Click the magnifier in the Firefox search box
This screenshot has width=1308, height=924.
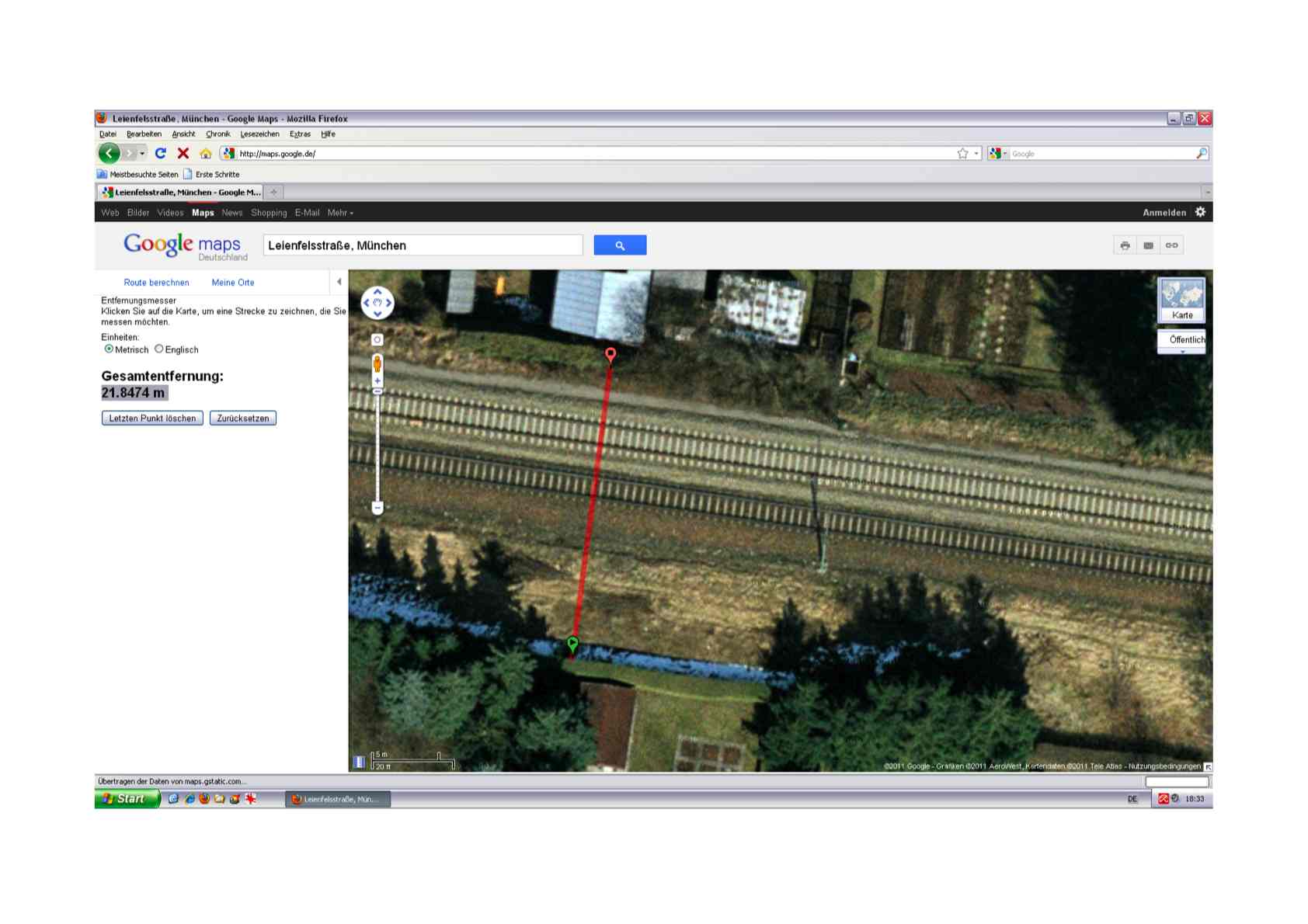pos(1201,154)
